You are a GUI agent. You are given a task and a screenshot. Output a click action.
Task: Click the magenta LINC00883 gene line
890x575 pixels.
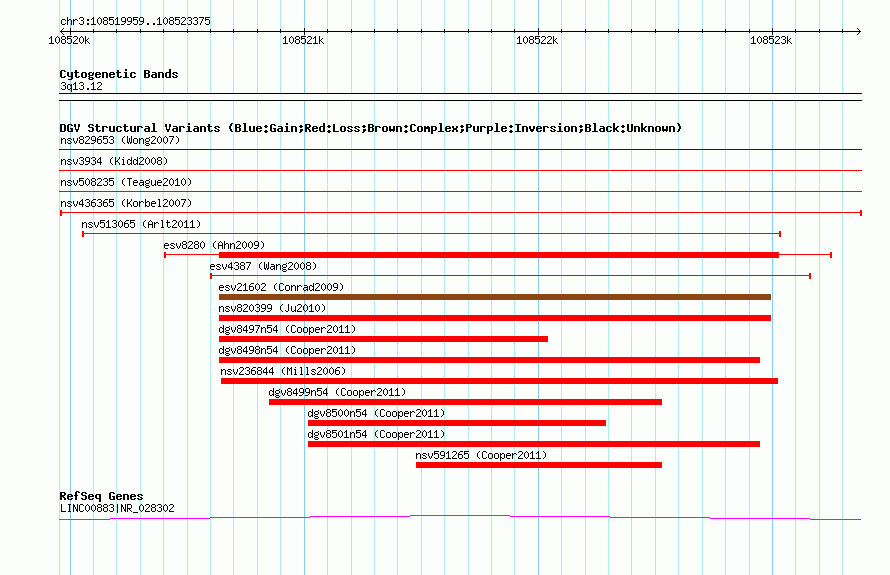(x=460, y=517)
